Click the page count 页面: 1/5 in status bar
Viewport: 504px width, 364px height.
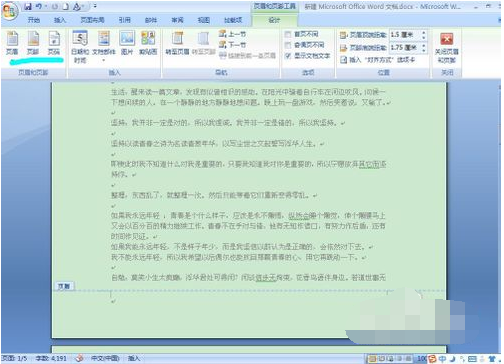click(x=14, y=358)
